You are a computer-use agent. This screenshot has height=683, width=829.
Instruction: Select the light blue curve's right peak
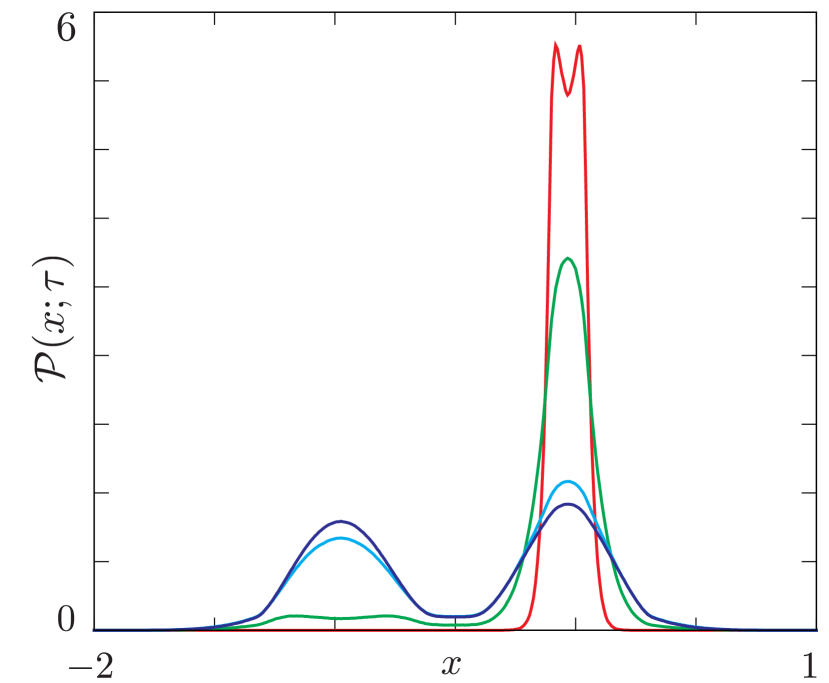pyautogui.click(x=568, y=481)
